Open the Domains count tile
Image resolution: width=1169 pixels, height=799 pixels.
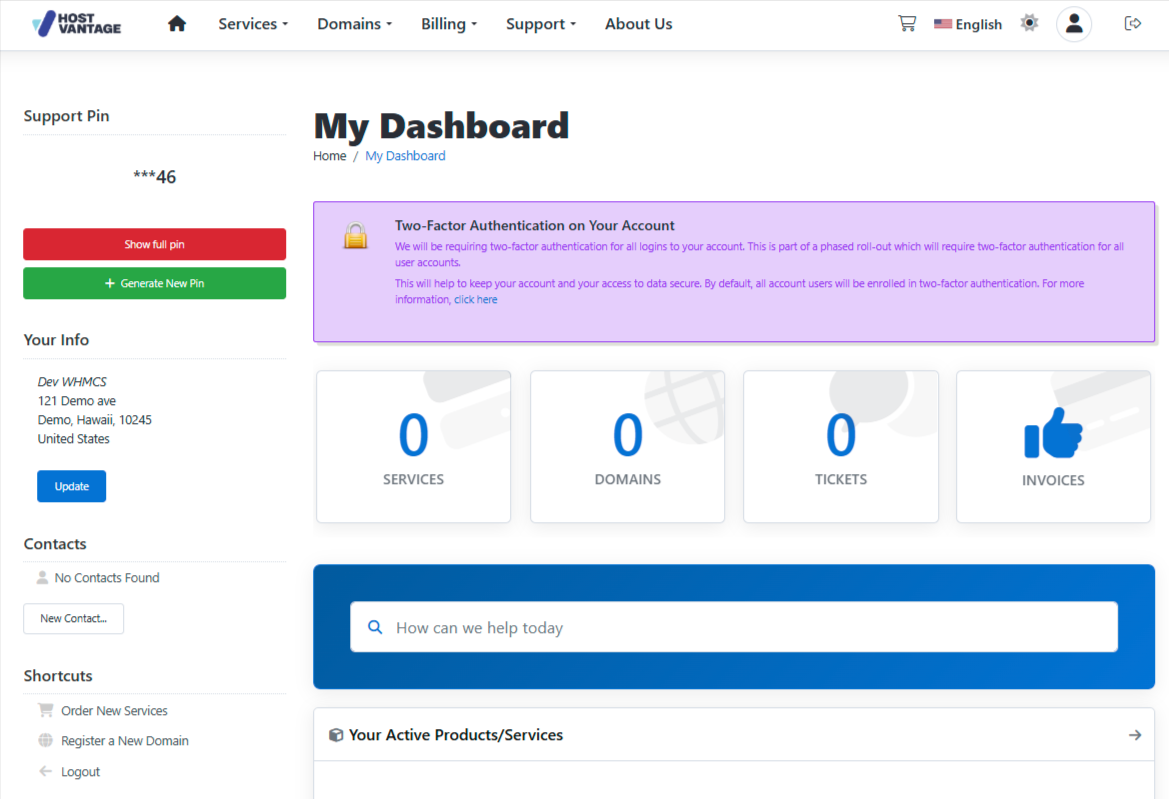[x=627, y=446]
